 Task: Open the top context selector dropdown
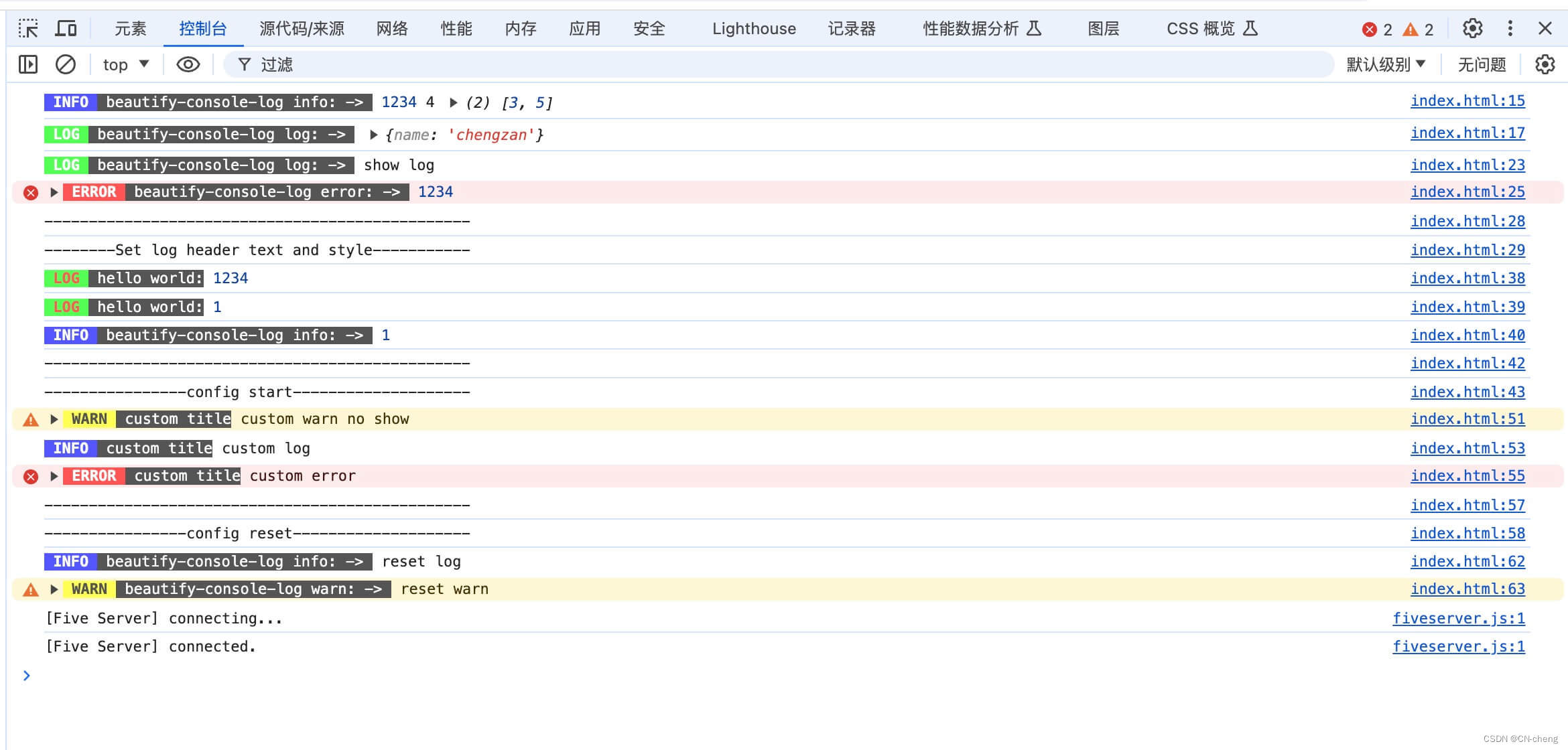click(125, 64)
